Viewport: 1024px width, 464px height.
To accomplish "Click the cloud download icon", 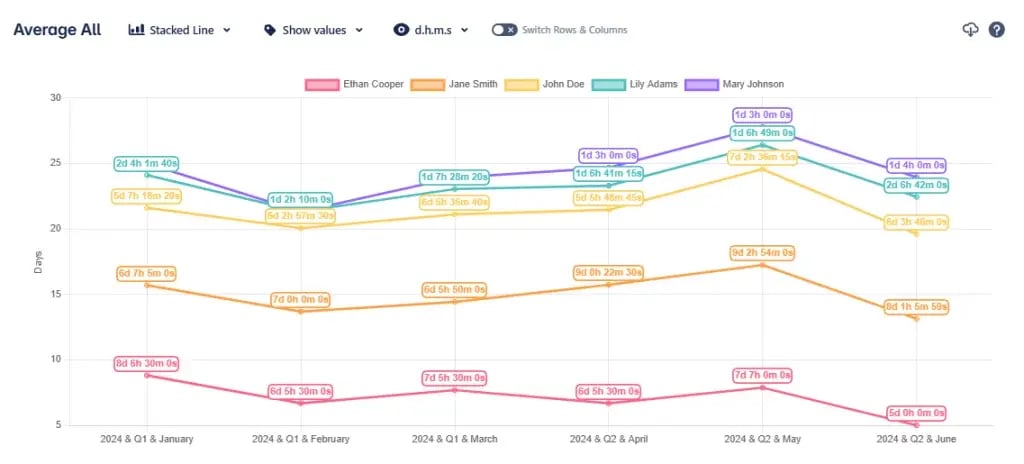I will [969, 30].
